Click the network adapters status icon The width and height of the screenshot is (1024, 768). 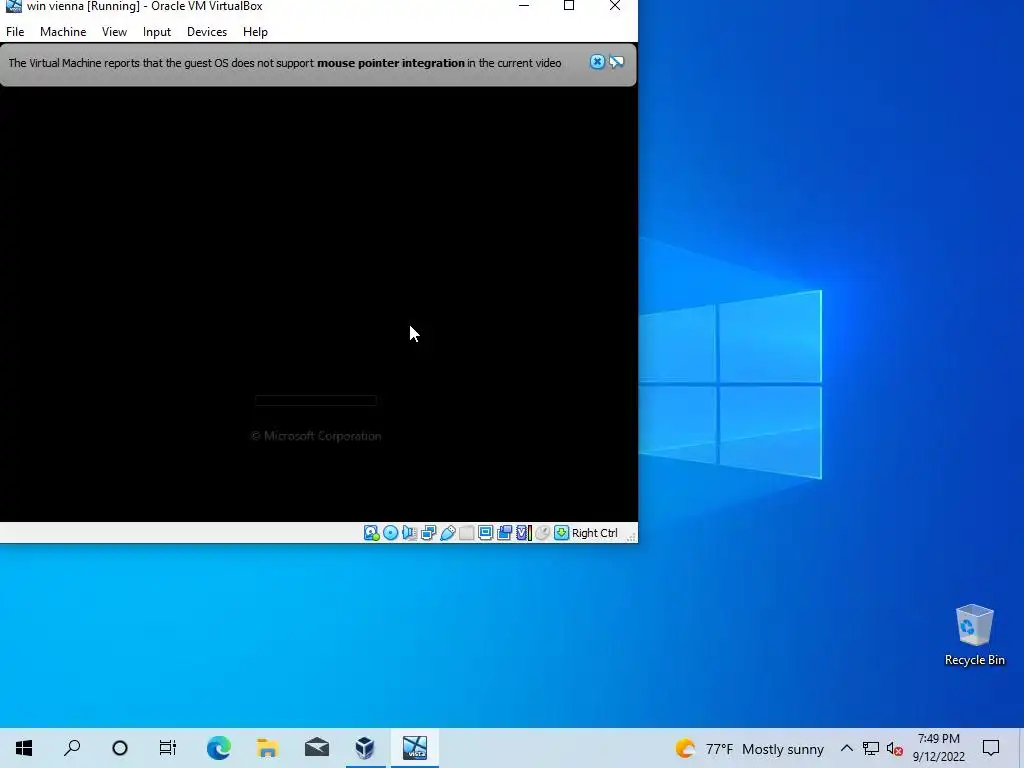pos(428,533)
